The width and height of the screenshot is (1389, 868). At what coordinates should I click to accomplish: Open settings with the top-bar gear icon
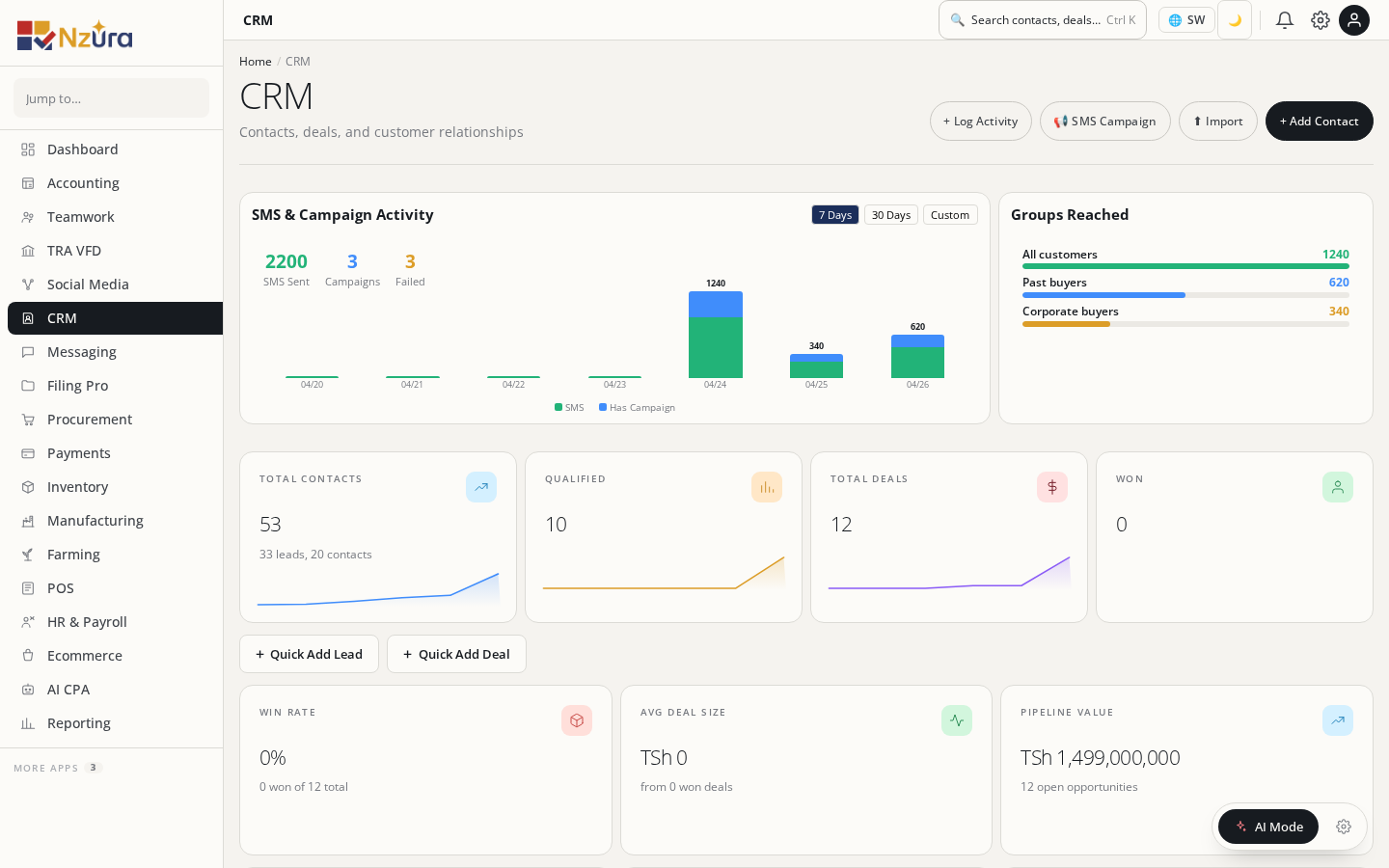[1320, 19]
